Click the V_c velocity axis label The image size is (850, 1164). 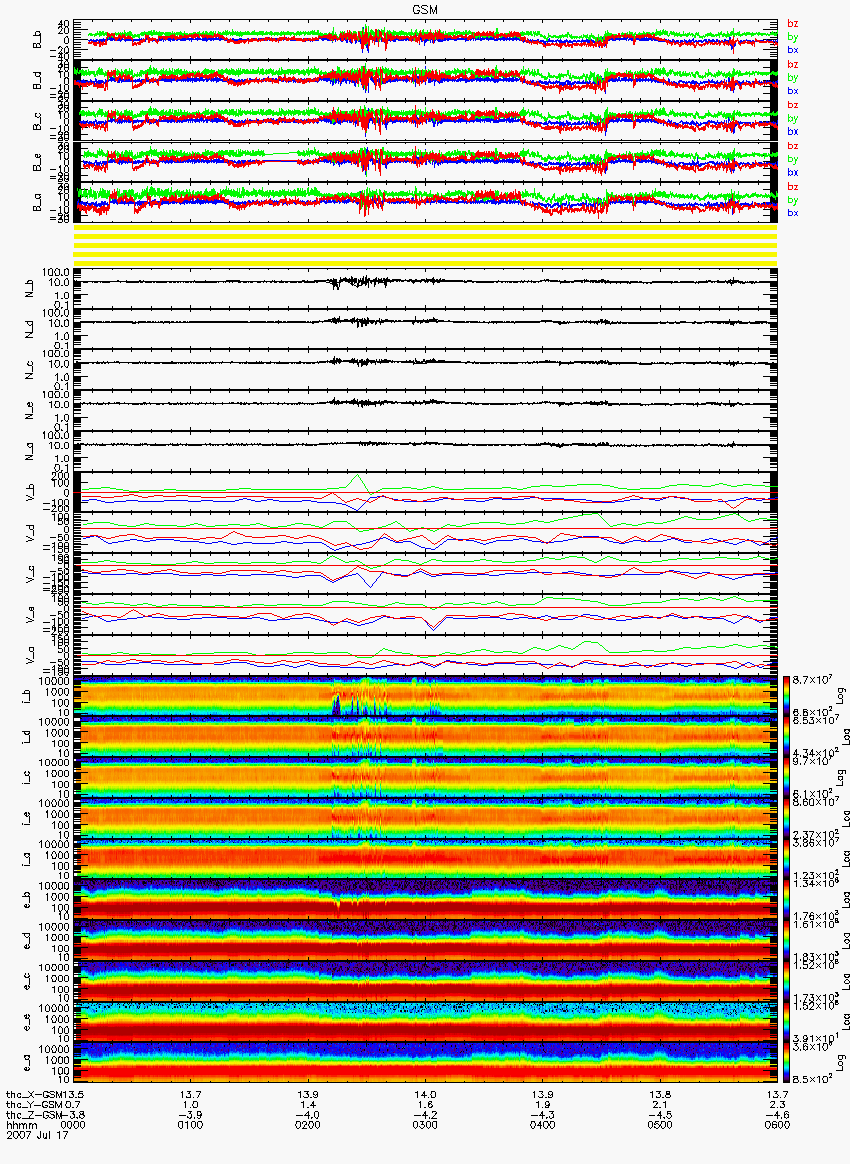click(30, 574)
